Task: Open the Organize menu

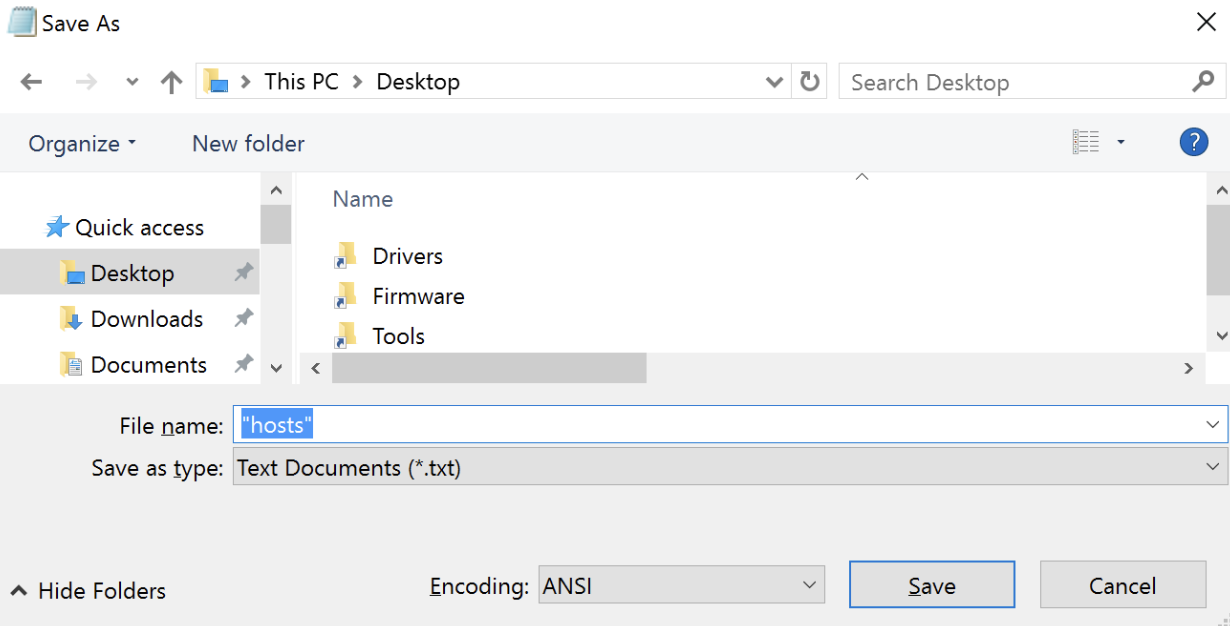Action: coord(80,143)
